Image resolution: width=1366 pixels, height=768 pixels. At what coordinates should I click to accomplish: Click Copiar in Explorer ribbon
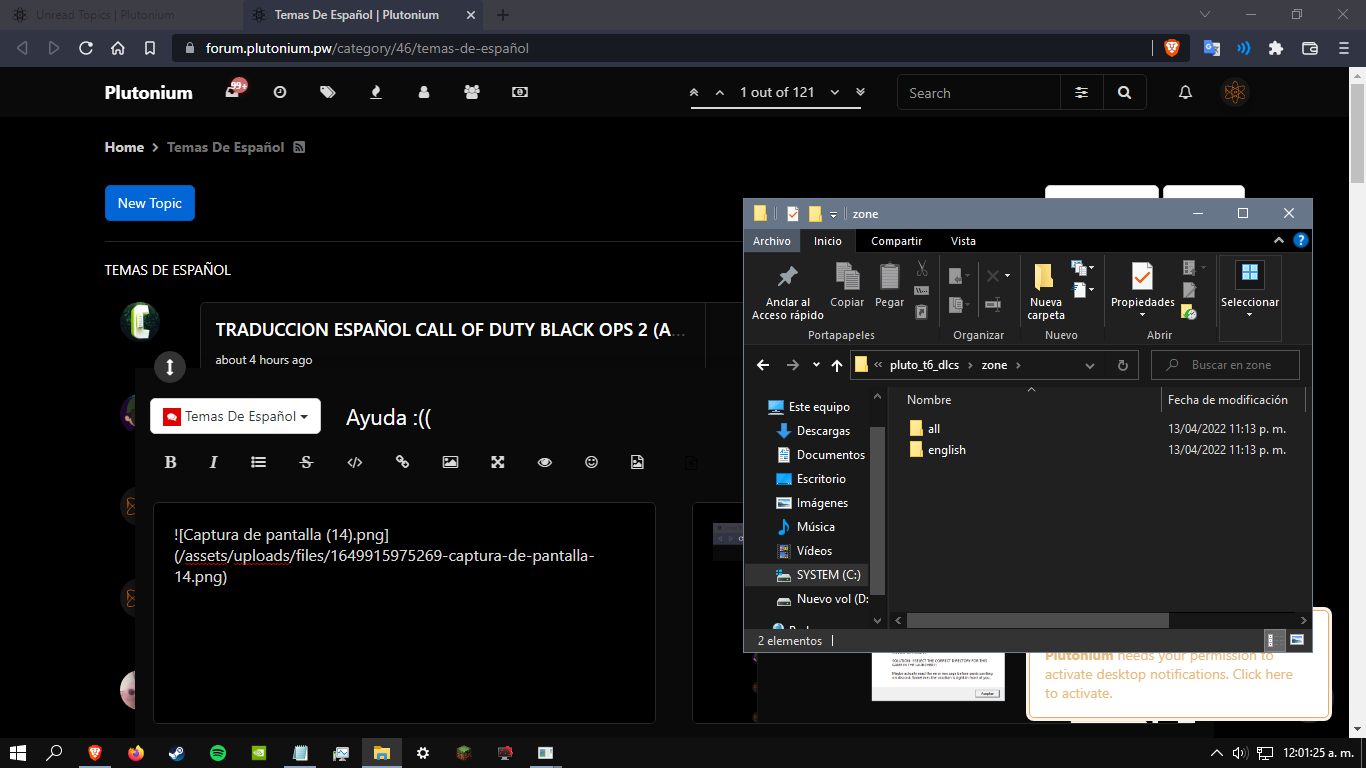tap(847, 285)
